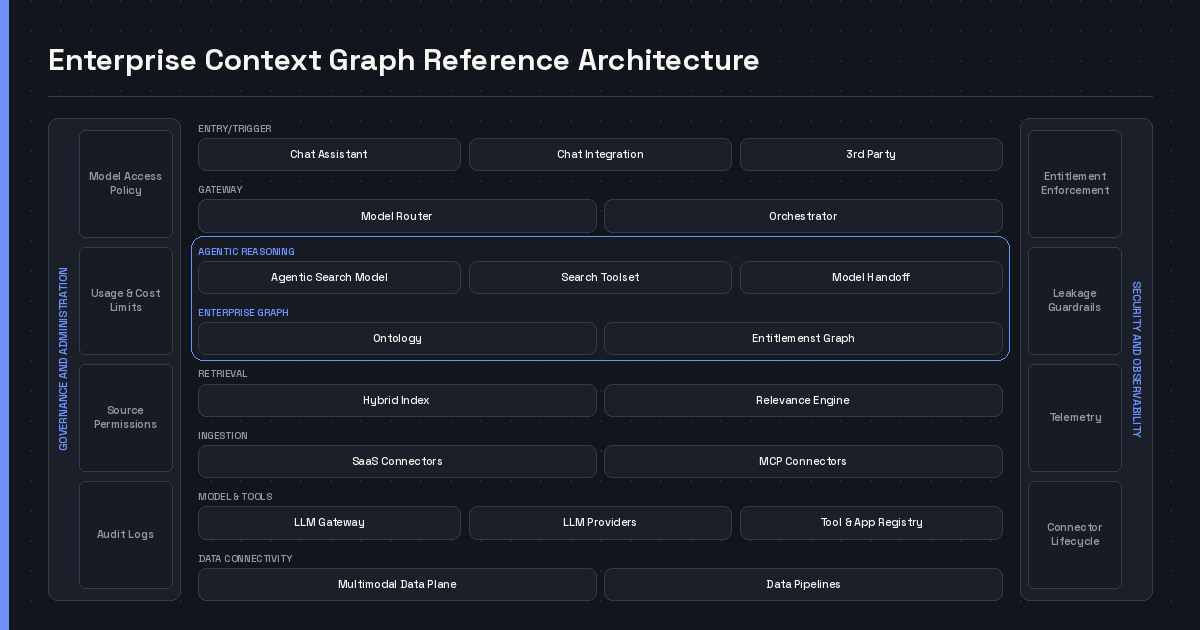1200x630 pixels.
Task: Click the AGENTIC REASONING section label
Action: (x=246, y=252)
